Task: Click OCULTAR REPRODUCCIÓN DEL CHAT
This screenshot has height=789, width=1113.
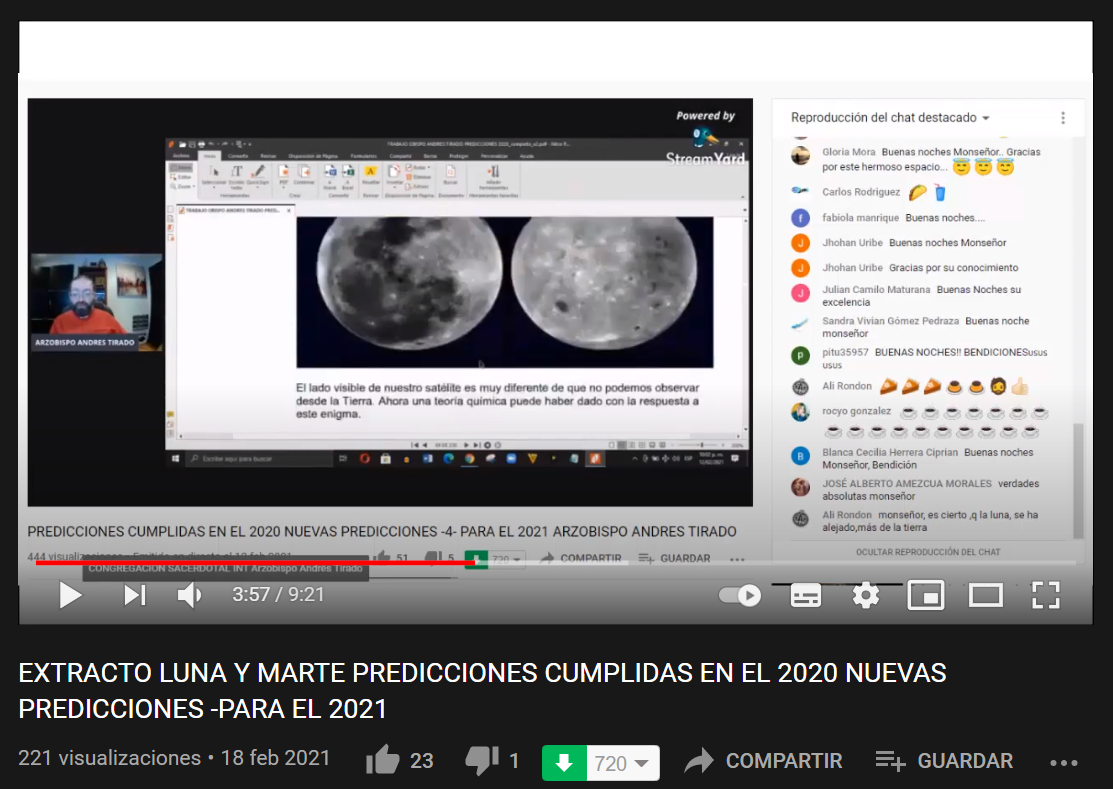Action: 928,552
